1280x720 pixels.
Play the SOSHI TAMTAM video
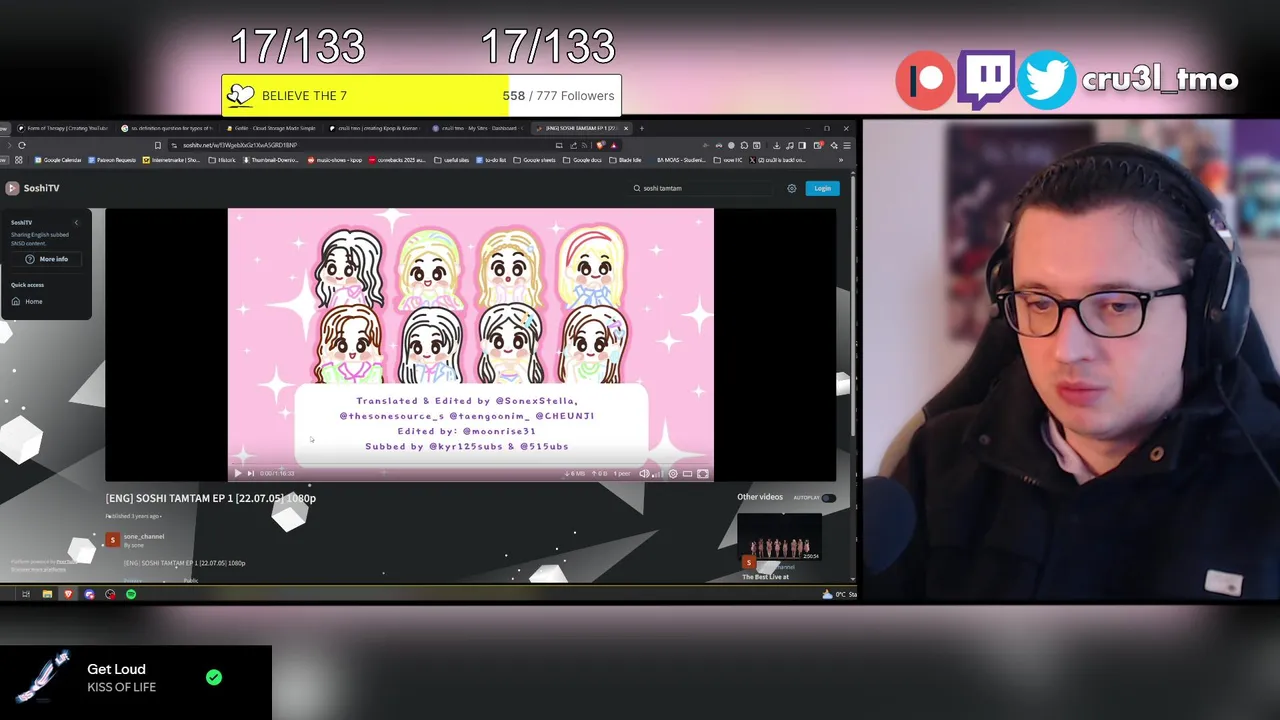click(238, 473)
